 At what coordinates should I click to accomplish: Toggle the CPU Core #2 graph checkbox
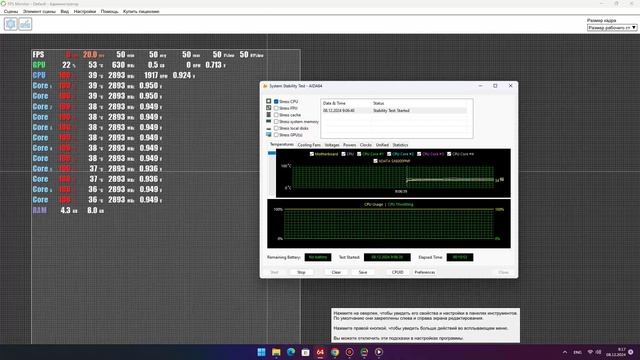click(389, 154)
